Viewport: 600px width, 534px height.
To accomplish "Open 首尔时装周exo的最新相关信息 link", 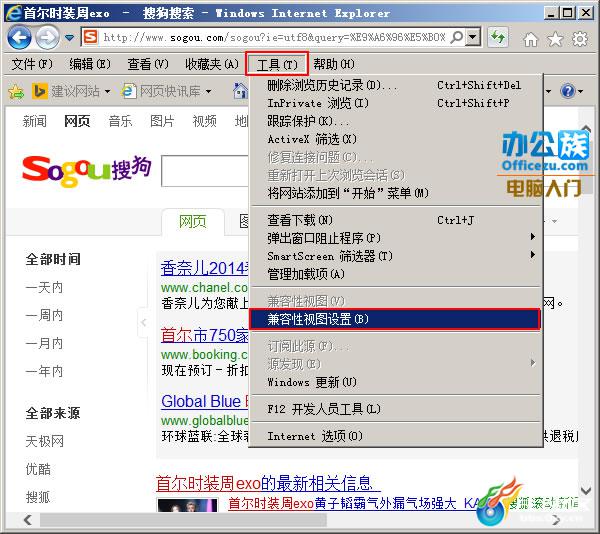I will [268, 484].
